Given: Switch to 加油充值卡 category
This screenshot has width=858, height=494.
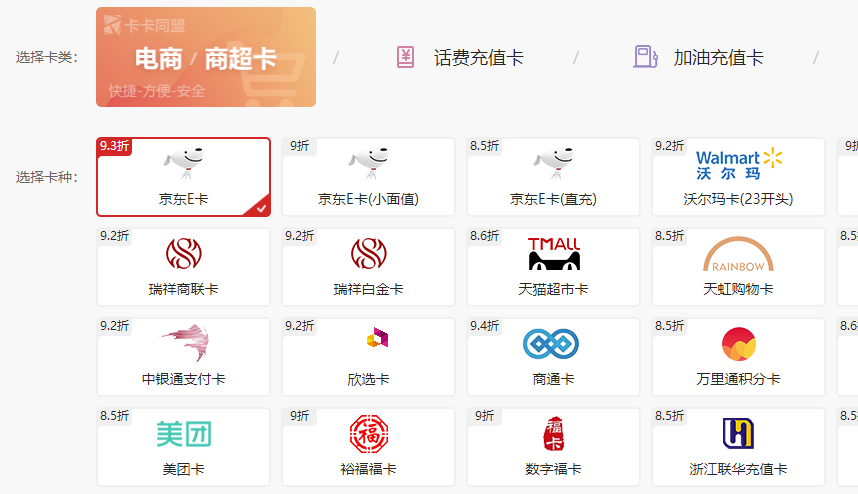Looking at the screenshot, I should [x=718, y=57].
